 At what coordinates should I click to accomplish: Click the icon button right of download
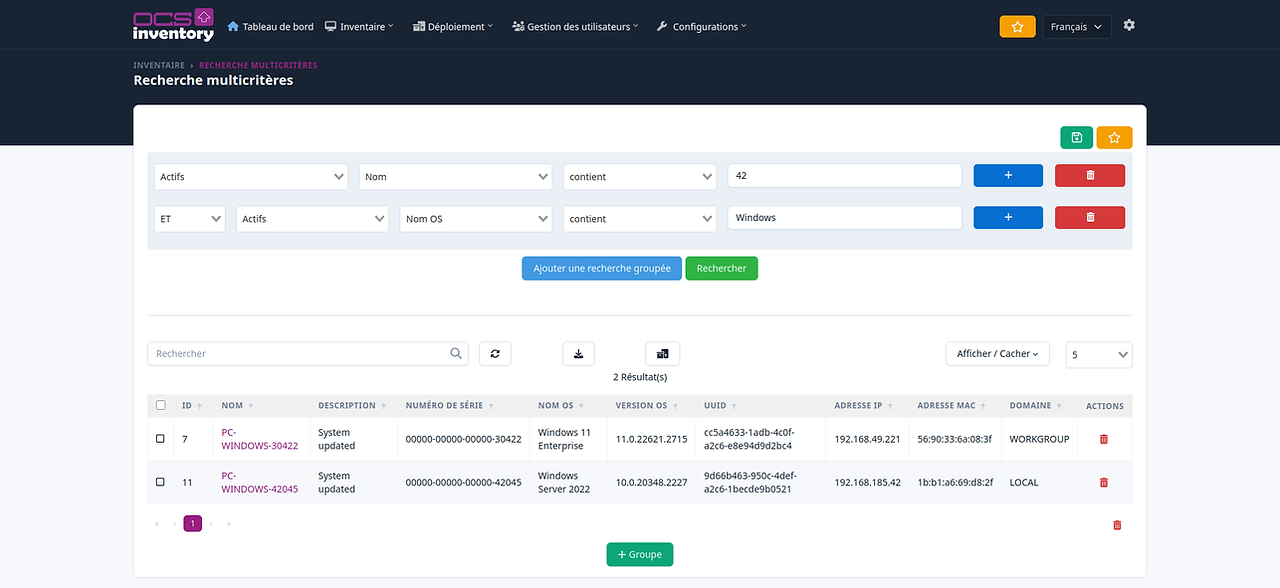[662, 353]
